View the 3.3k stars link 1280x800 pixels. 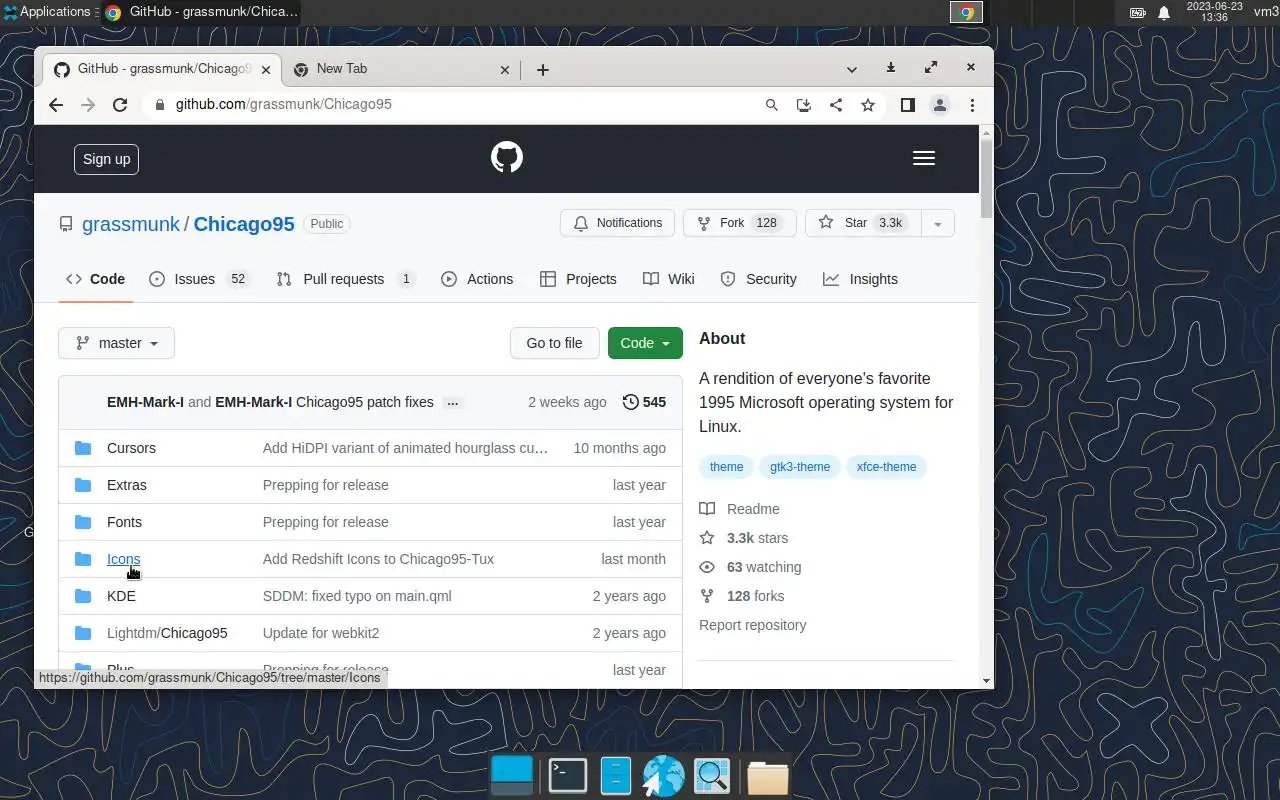[x=744, y=538]
